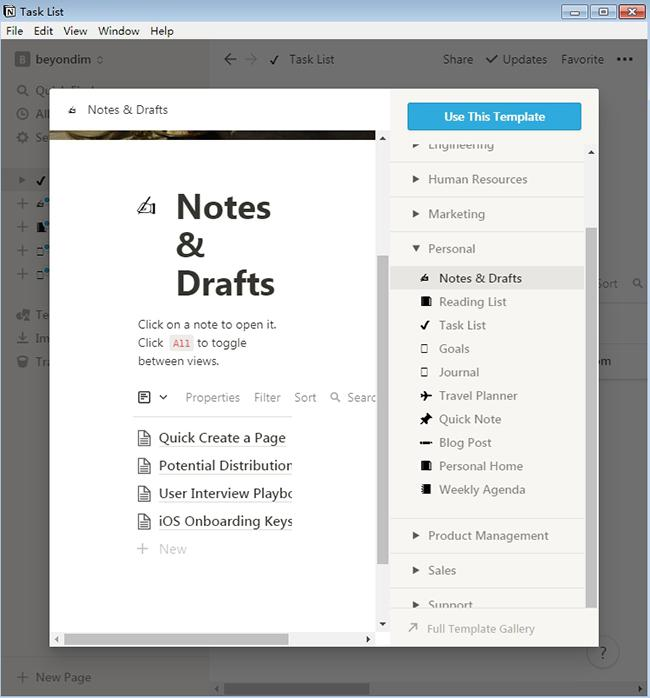Screen dimensions: 650x698
Task: Collapse the Personal template category
Action: [487, 249]
